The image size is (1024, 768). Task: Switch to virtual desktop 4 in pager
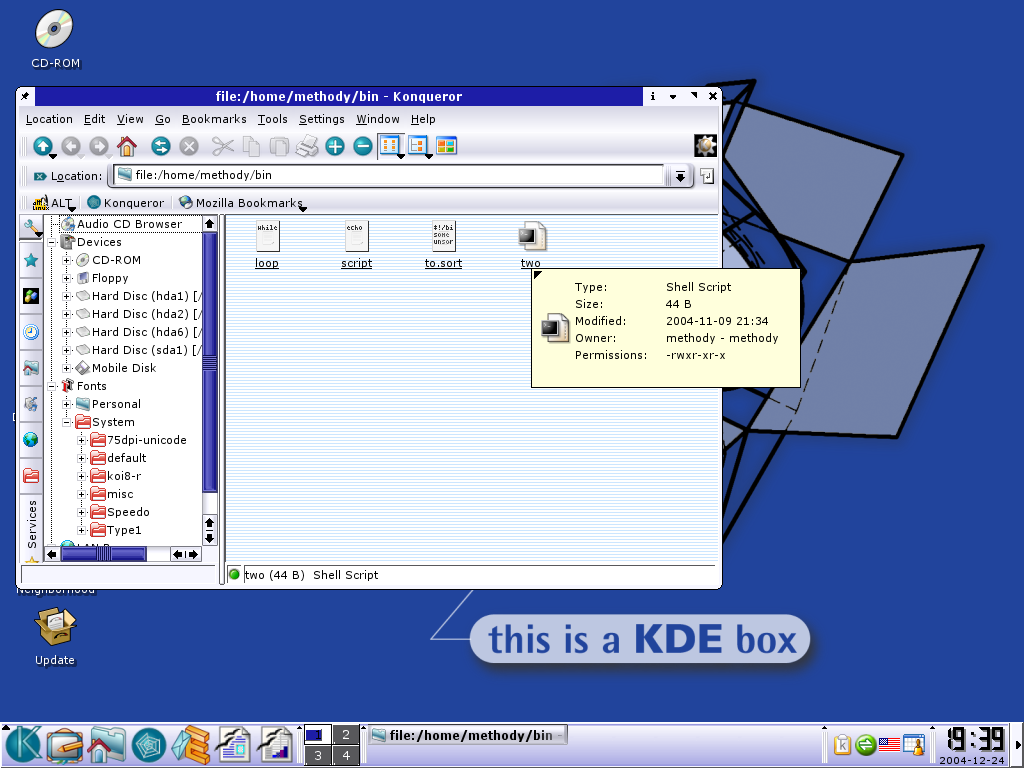click(x=346, y=756)
